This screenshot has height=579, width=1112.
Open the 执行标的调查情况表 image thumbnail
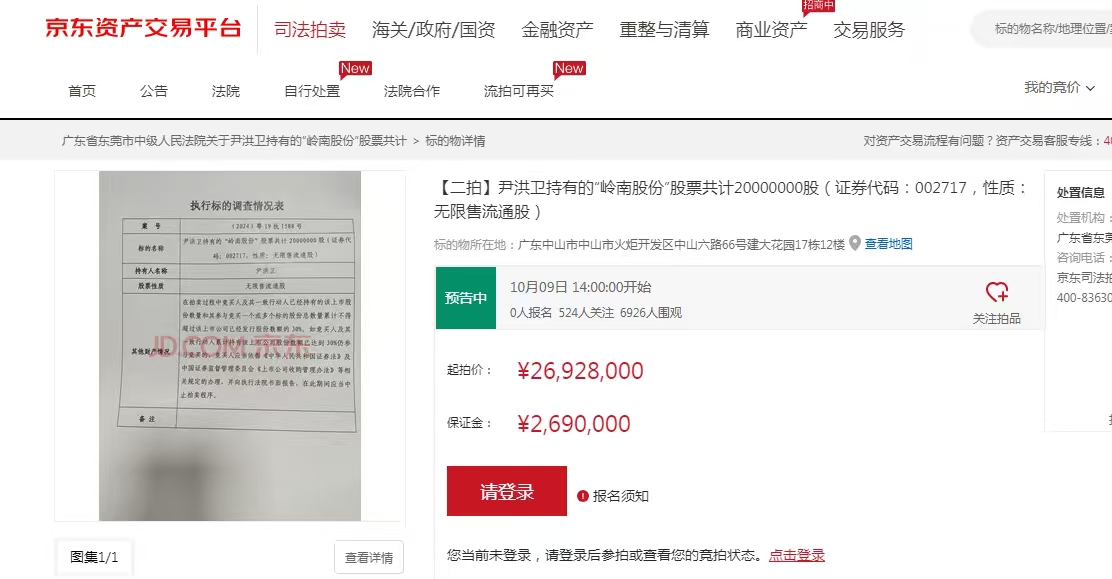[x=230, y=346]
